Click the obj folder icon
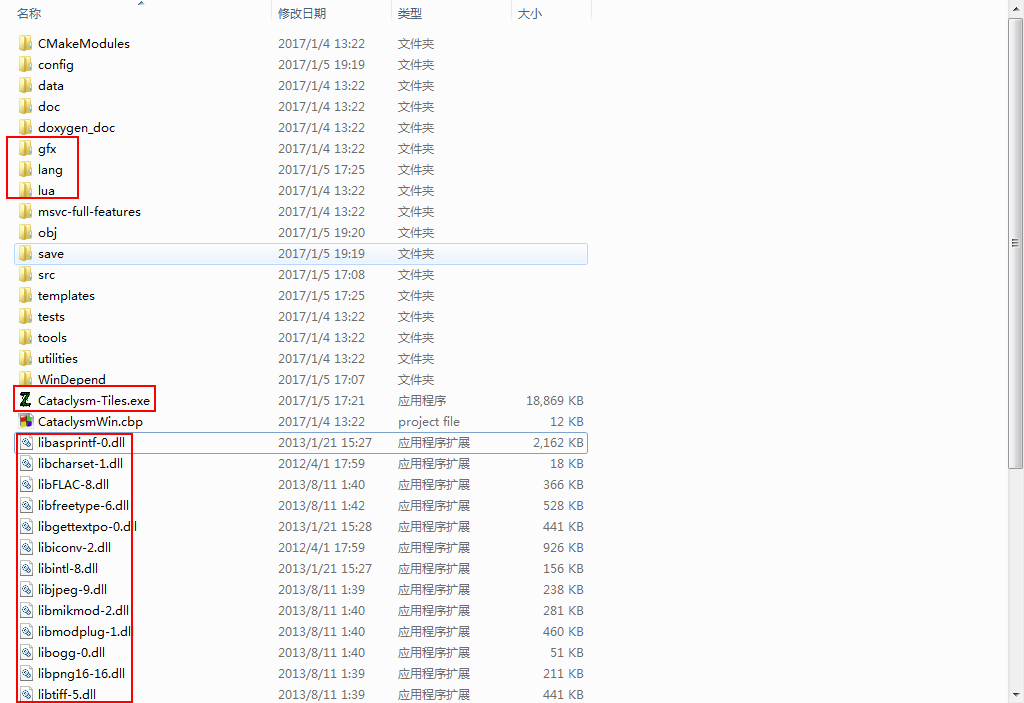 tap(25, 232)
